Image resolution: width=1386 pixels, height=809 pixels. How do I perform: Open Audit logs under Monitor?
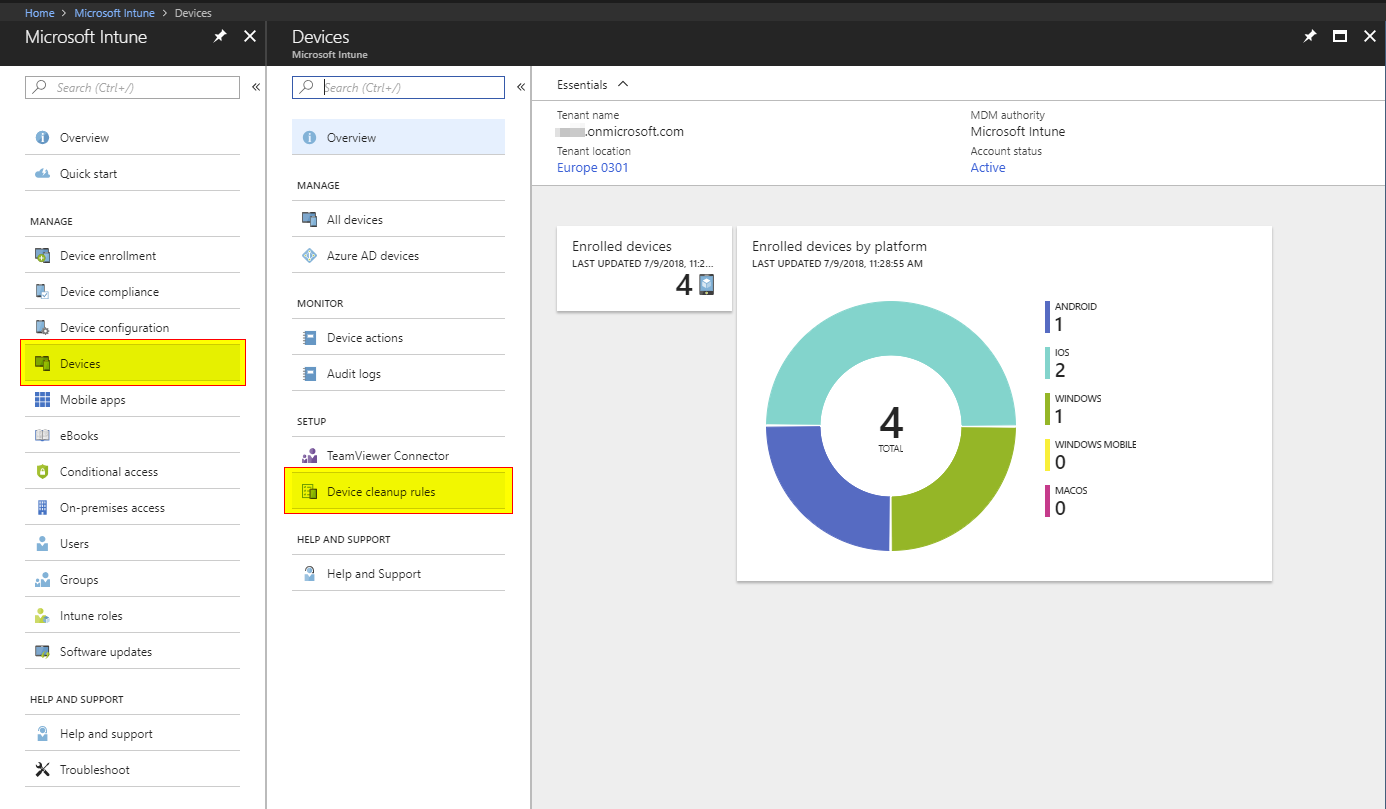pyautogui.click(x=353, y=374)
